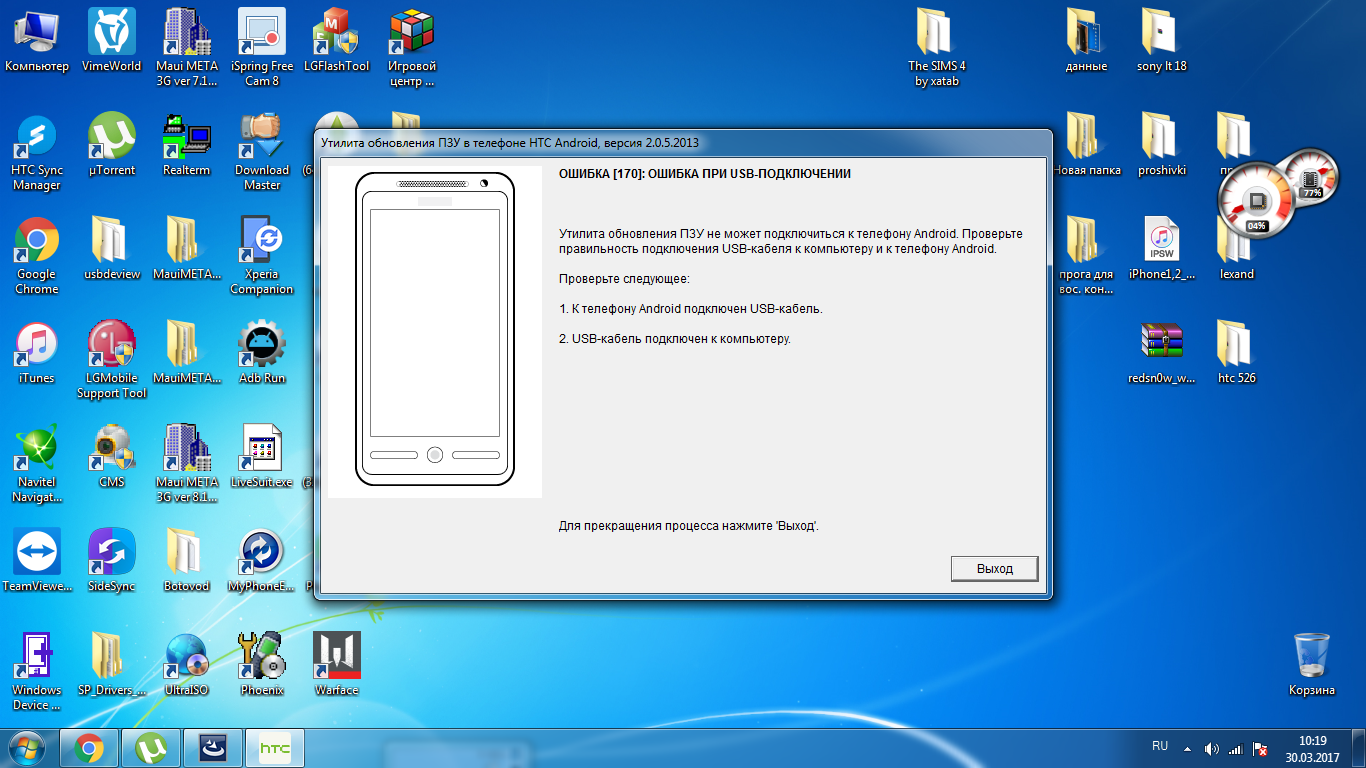Select the CMS desktop icon

(x=112, y=457)
